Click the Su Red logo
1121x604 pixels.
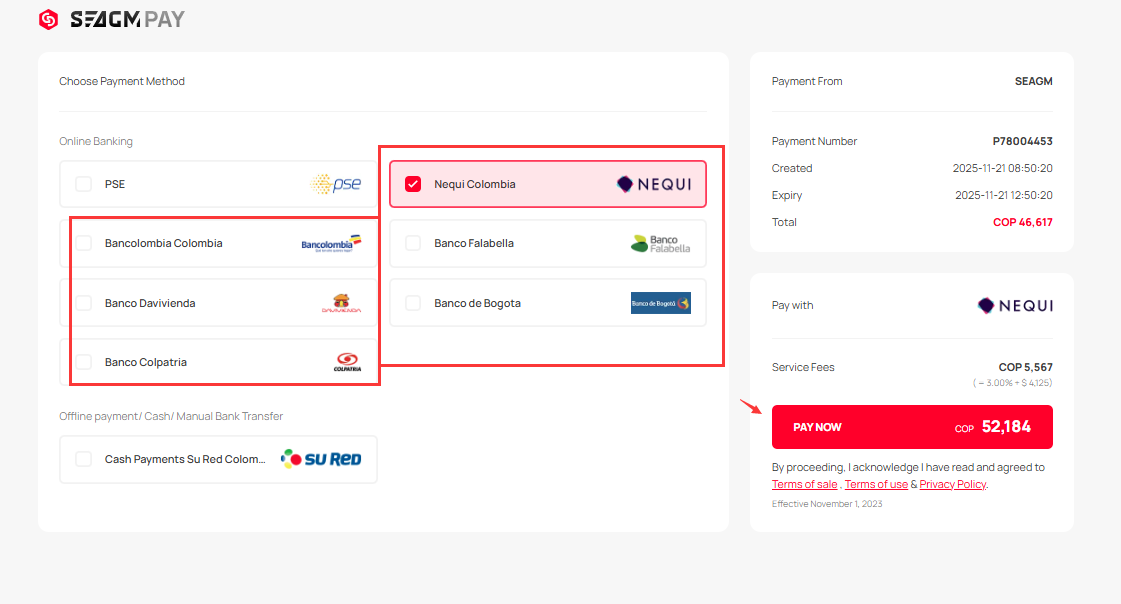tap(321, 459)
